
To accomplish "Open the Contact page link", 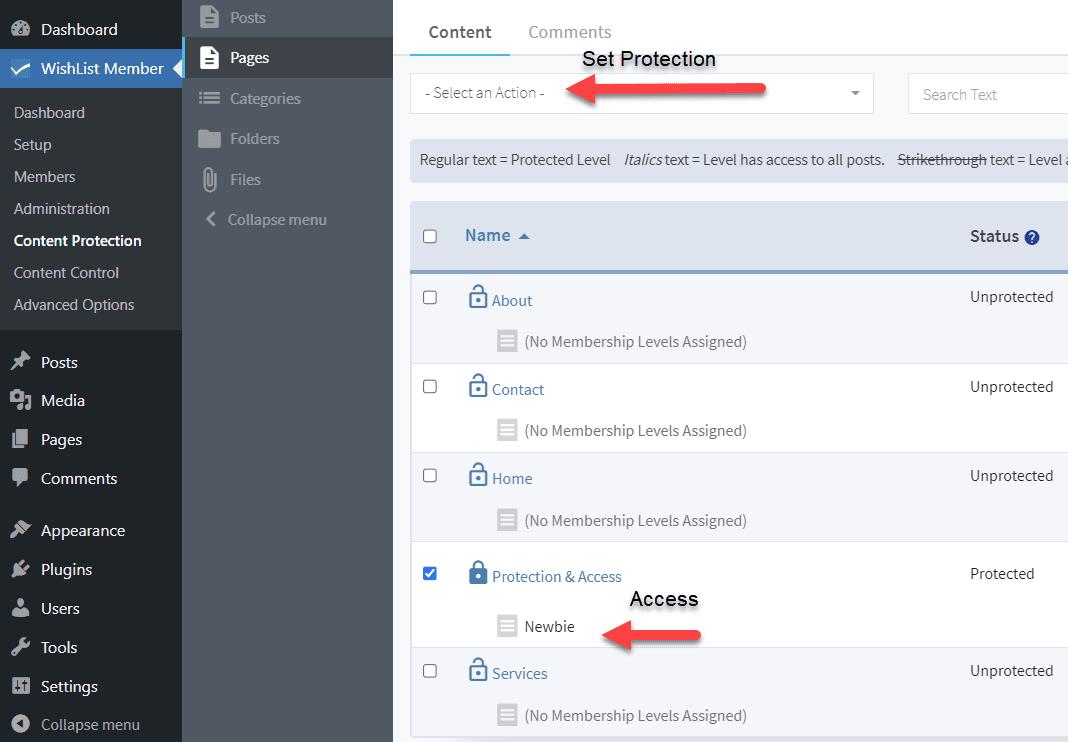I will pyautogui.click(x=518, y=390).
